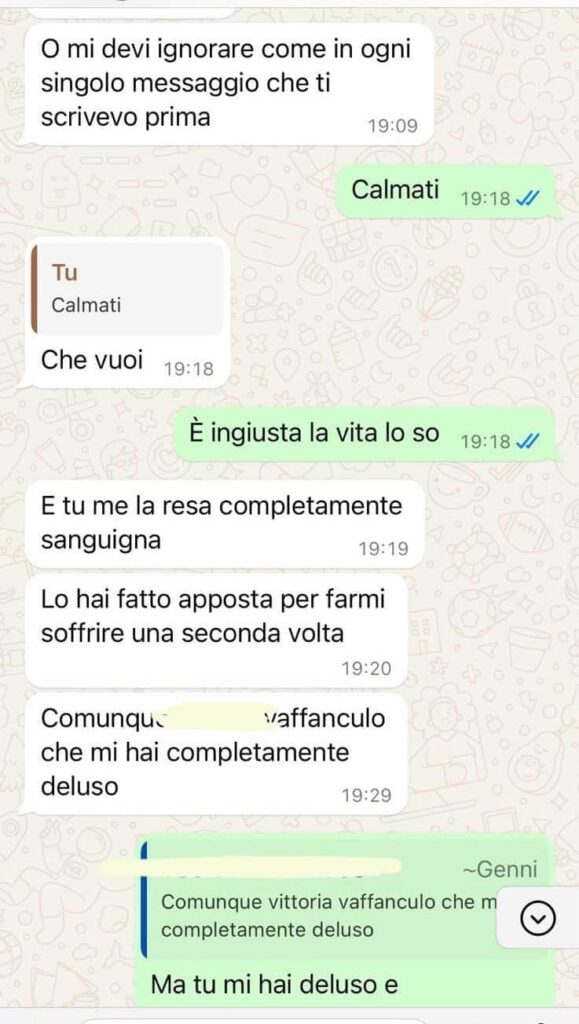Tap the scroll-to-bottom chevron button
This screenshot has height=1024, width=579.
click(538, 919)
